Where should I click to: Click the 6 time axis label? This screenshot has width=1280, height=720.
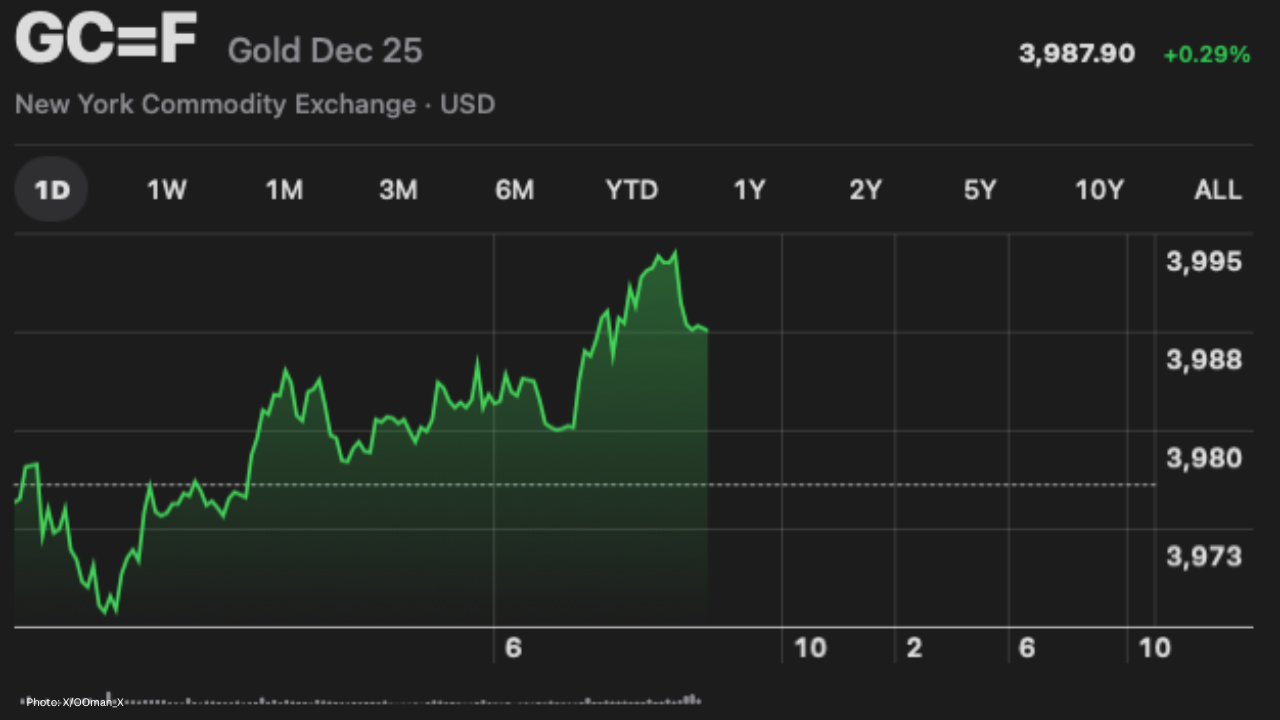click(514, 648)
